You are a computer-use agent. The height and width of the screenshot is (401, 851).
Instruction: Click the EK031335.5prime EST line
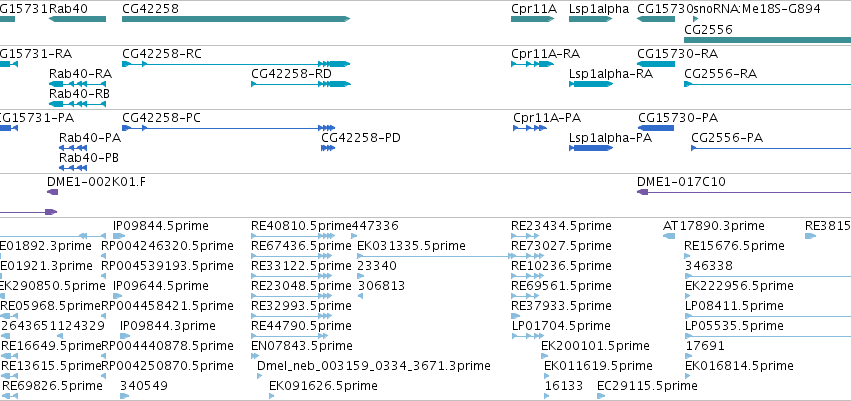tap(435, 256)
